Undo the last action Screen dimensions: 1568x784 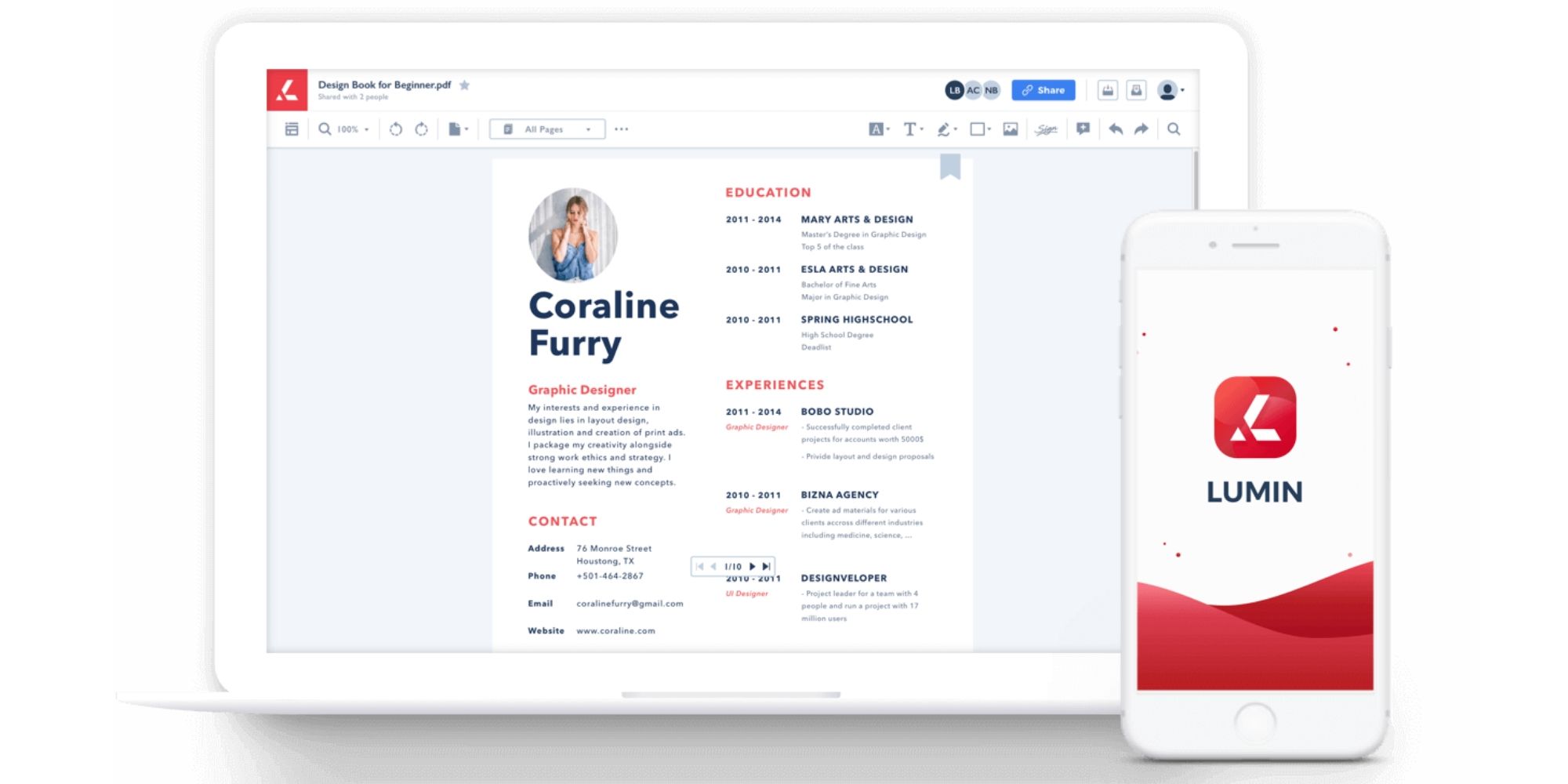pos(1116,129)
